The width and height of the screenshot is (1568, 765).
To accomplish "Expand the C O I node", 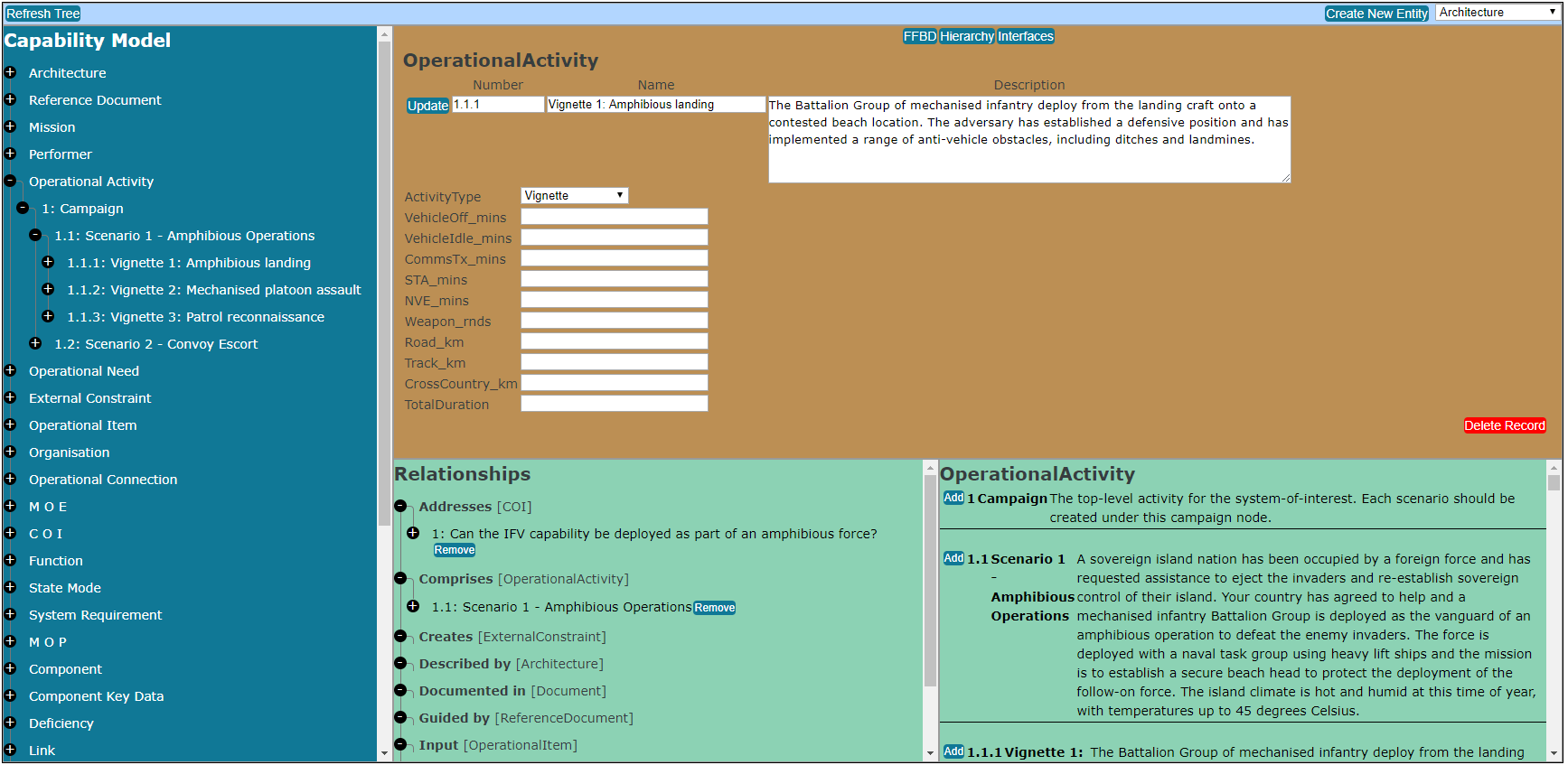I will (10, 533).
